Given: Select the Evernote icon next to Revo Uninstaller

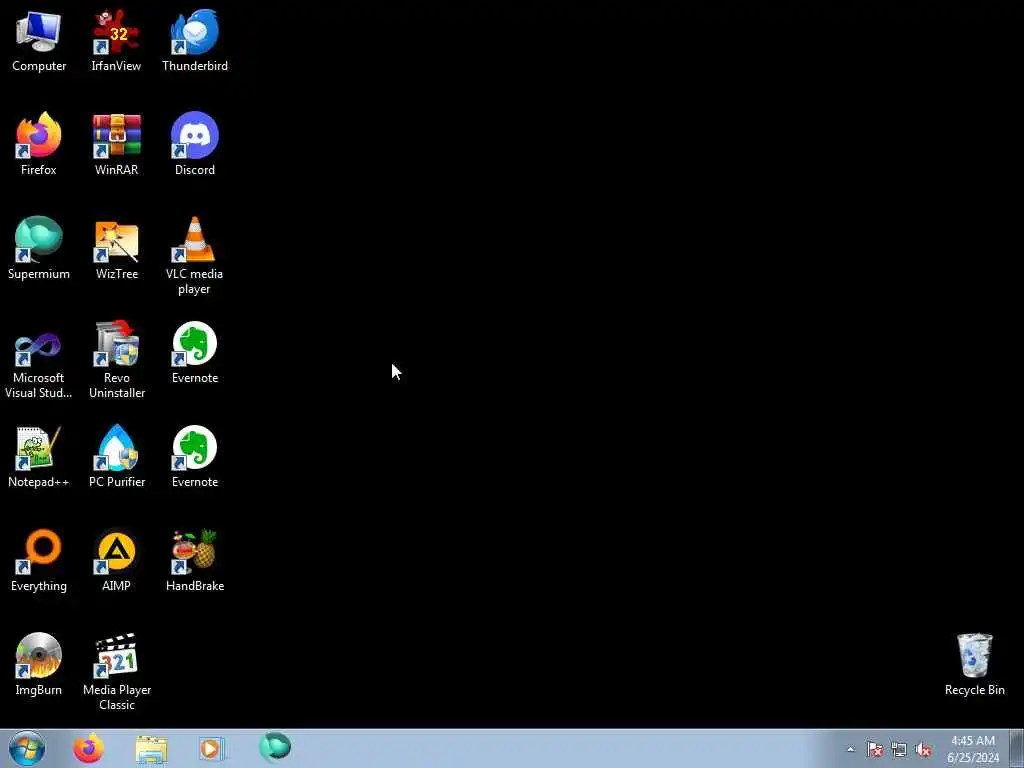Looking at the screenshot, I should pyautogui.click(x=195, y=352).
